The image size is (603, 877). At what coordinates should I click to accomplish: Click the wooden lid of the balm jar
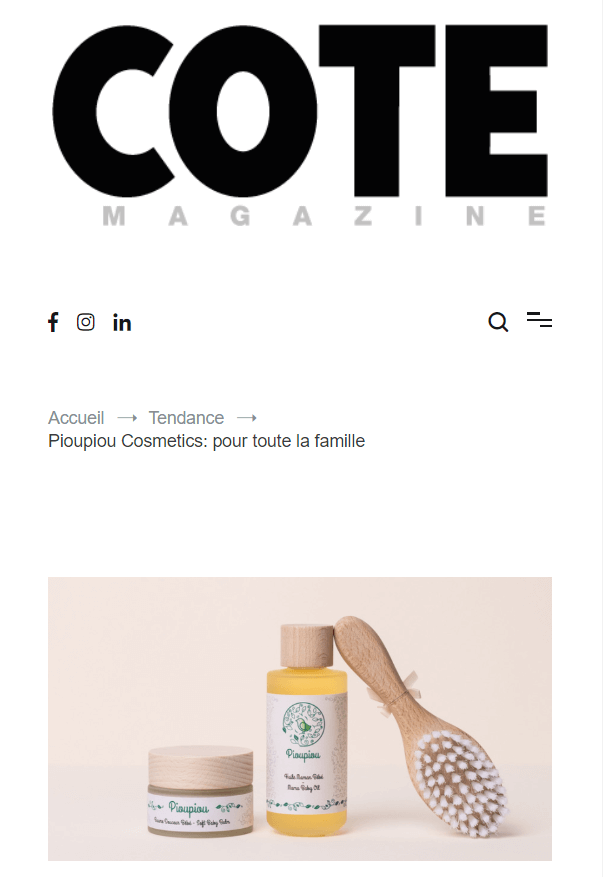tap(200, 766)
